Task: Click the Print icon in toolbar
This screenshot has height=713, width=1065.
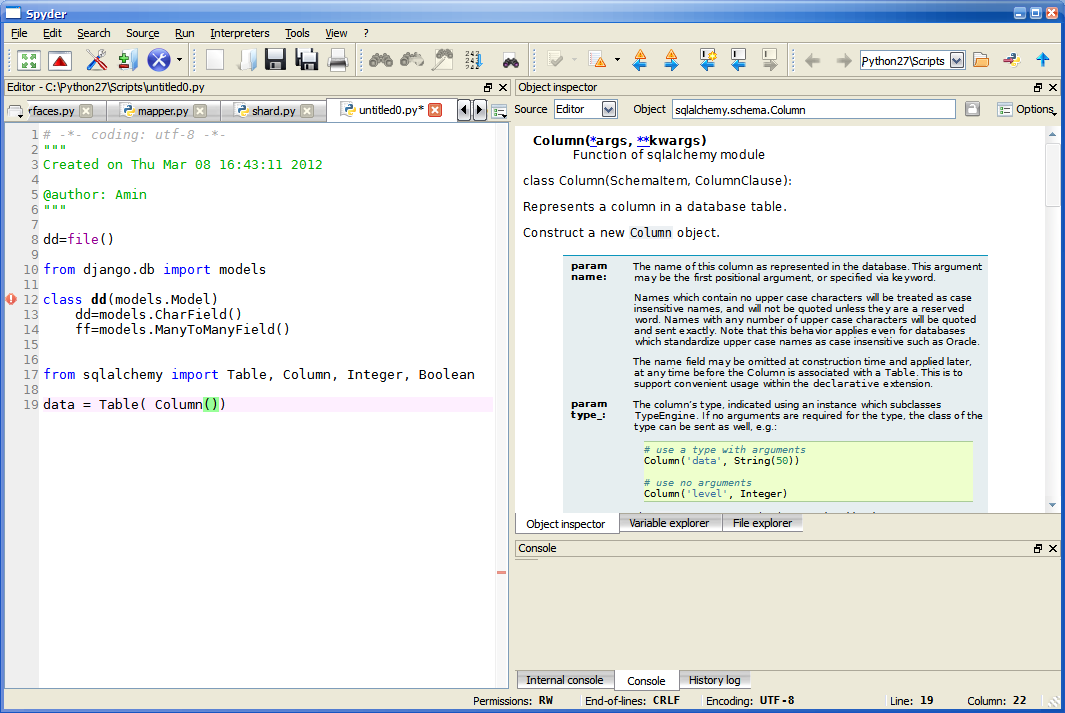Action: tap(337, 60)
